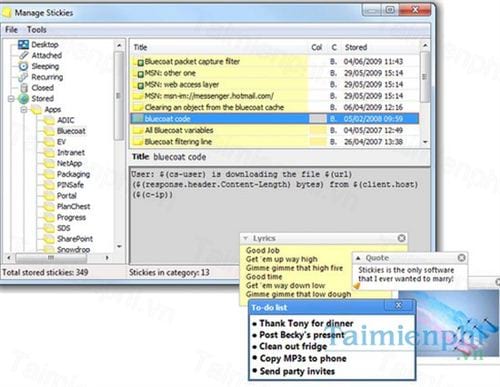Click the Stored globe icon

pos(24,99)
